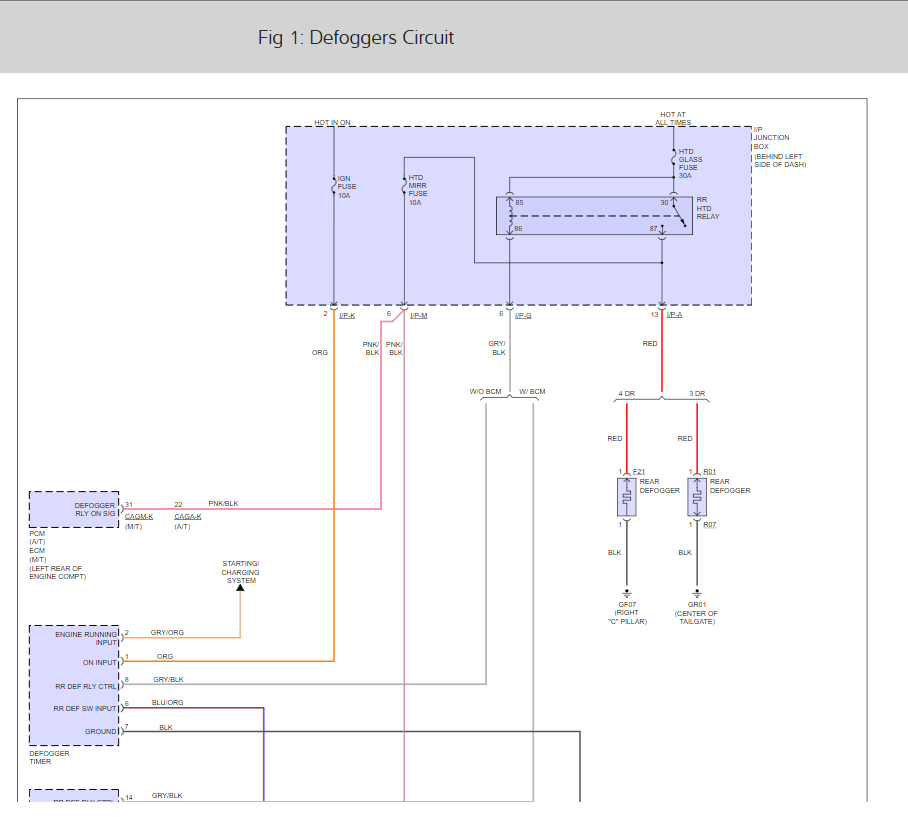Screen dimensions: 908x817
Task: Open the R07 connector reference
Action: [x=709, y=525]
